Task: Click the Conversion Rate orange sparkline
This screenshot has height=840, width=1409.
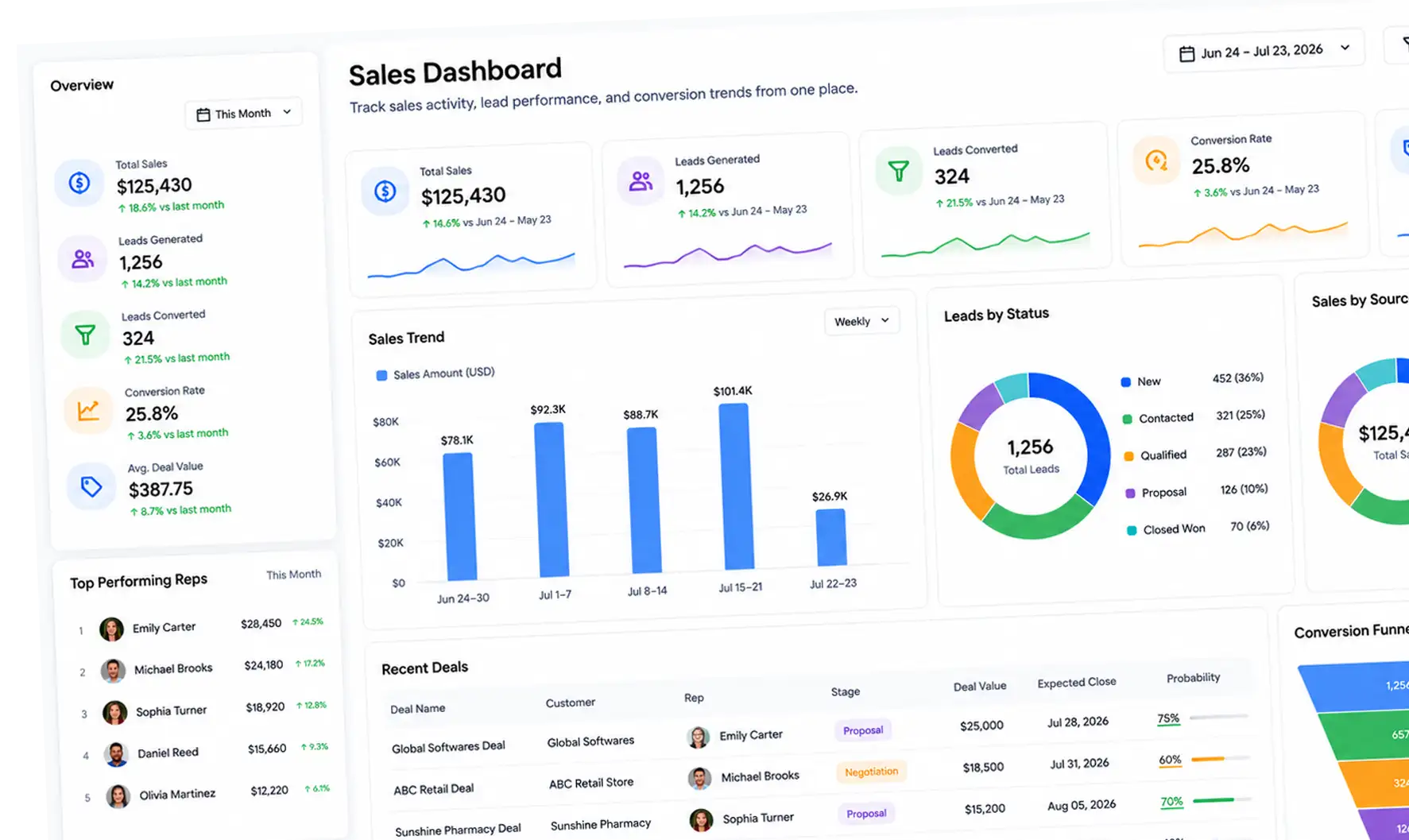Action: tap(1243, 234)
